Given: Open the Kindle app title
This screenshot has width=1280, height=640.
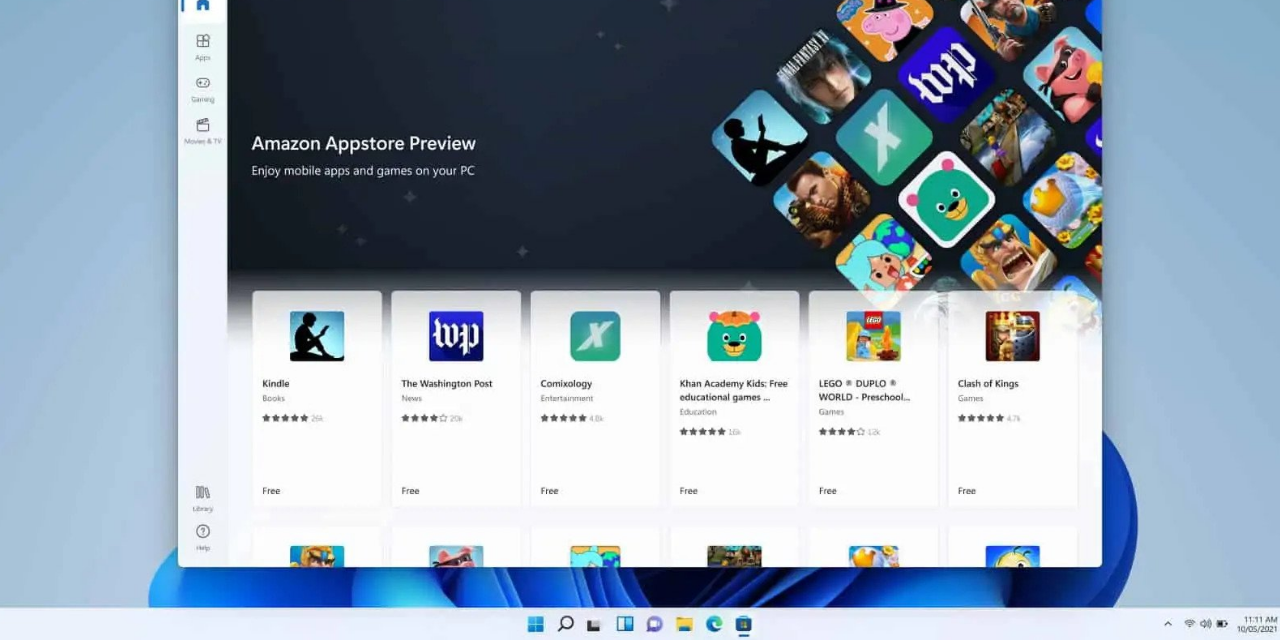Looking at the screenshot, I should point(276,384).
